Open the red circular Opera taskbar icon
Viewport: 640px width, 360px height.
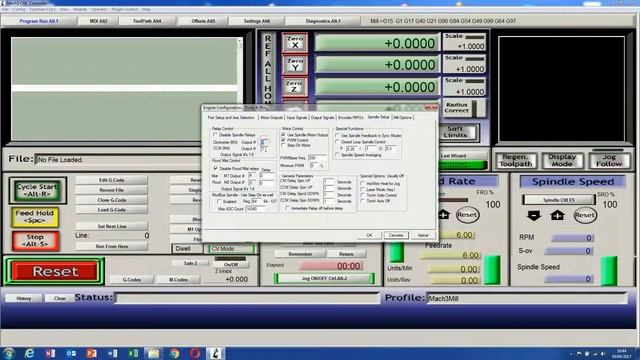coord(195,353)
